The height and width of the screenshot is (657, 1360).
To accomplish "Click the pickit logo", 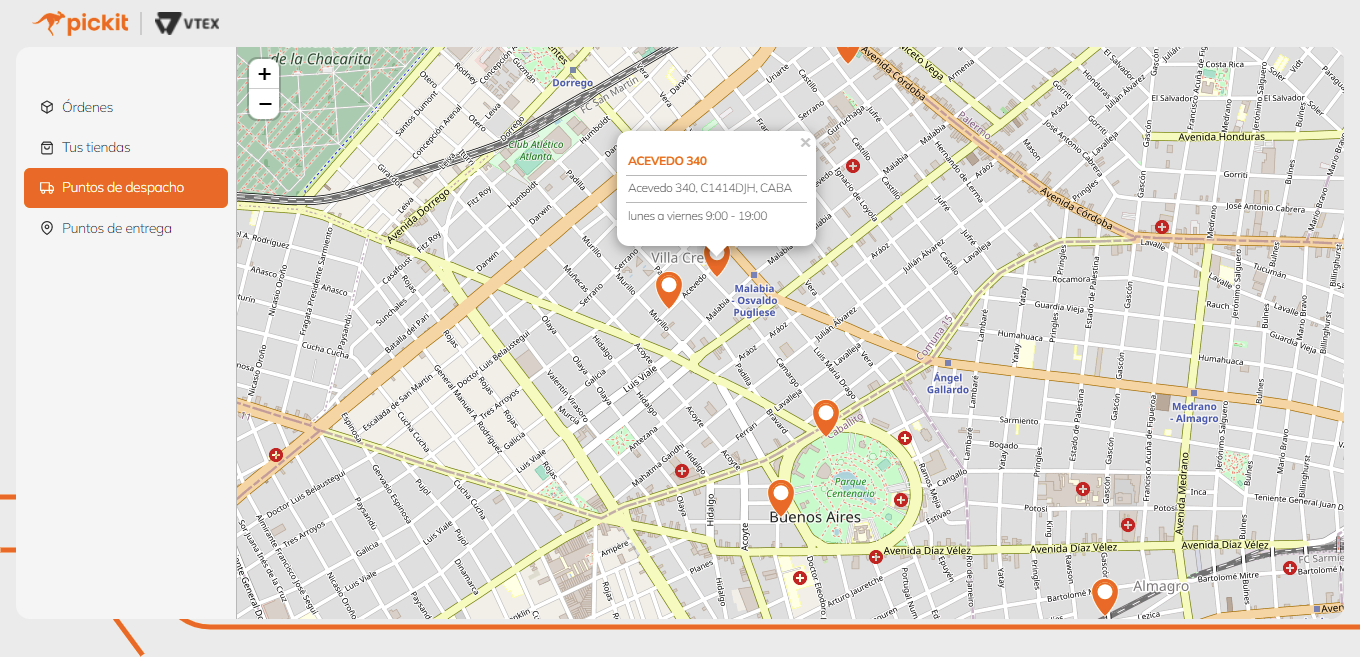I will tap(81, 22).
